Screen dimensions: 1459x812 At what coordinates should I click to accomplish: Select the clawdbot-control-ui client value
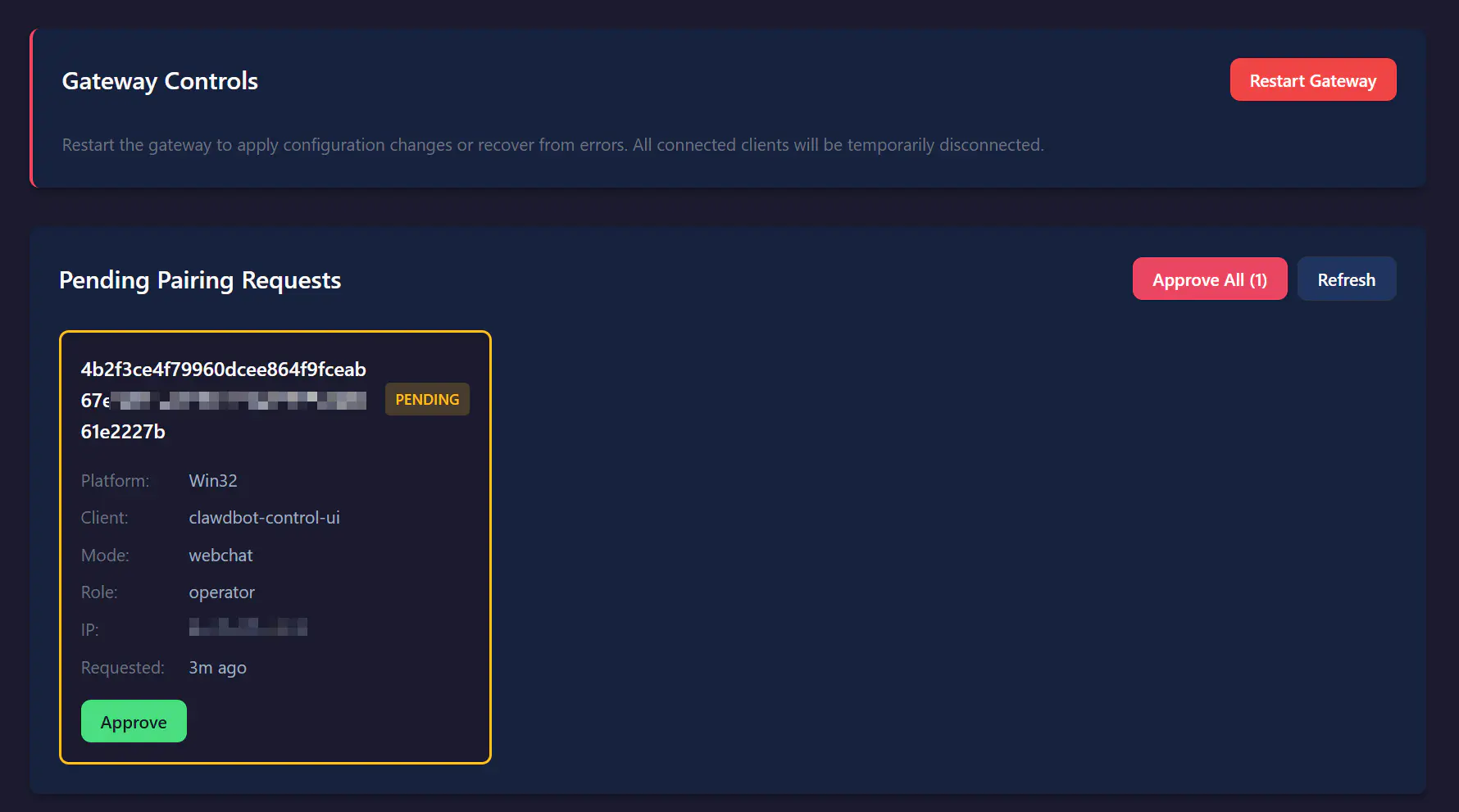[264, 518]
